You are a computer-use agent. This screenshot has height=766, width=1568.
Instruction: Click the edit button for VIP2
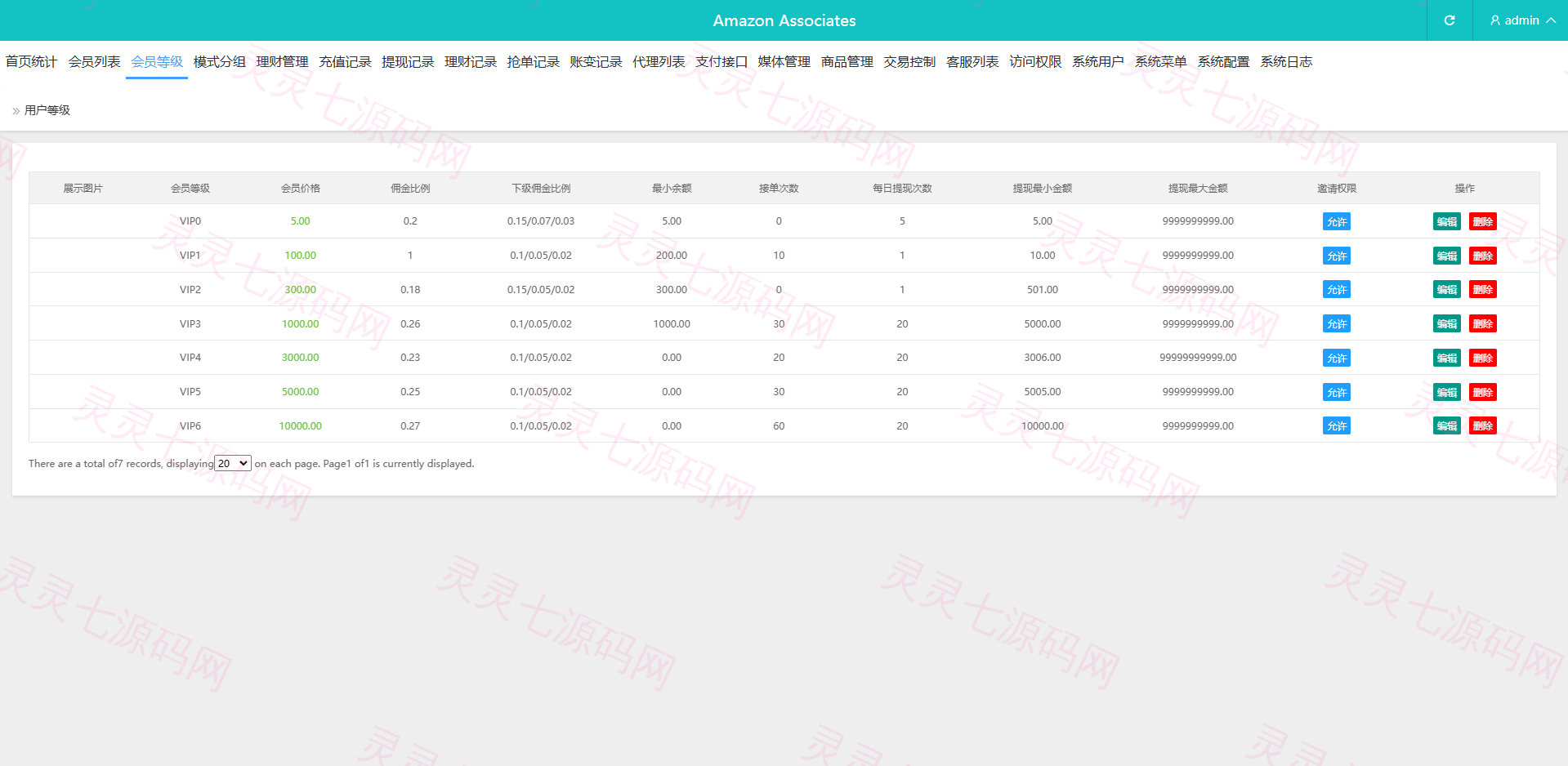[1447, 290]
